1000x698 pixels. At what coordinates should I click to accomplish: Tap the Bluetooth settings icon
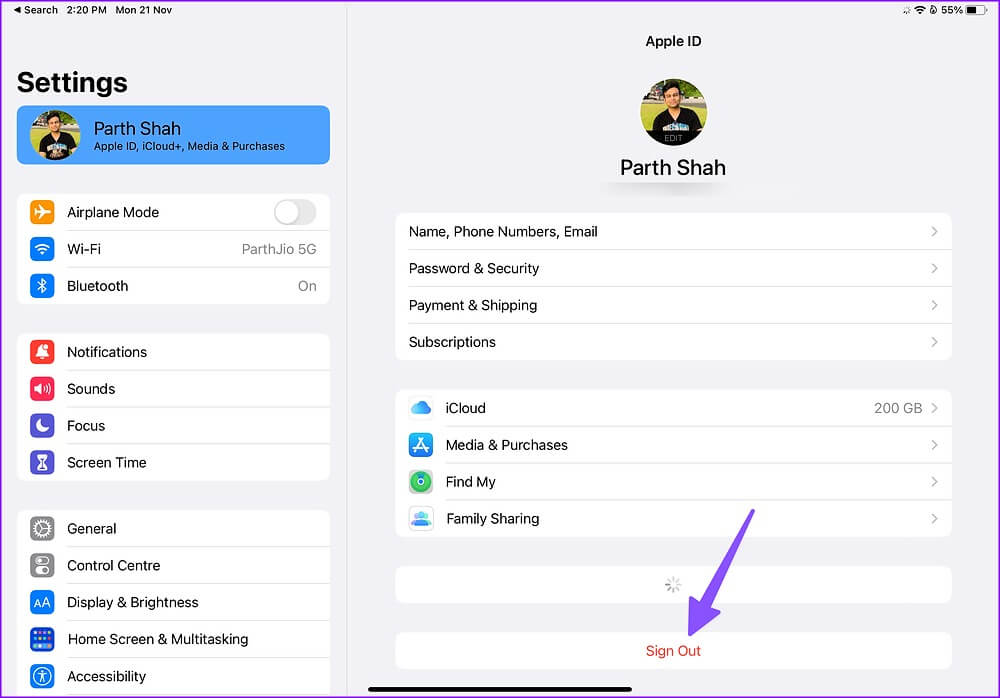click(42, 286)
